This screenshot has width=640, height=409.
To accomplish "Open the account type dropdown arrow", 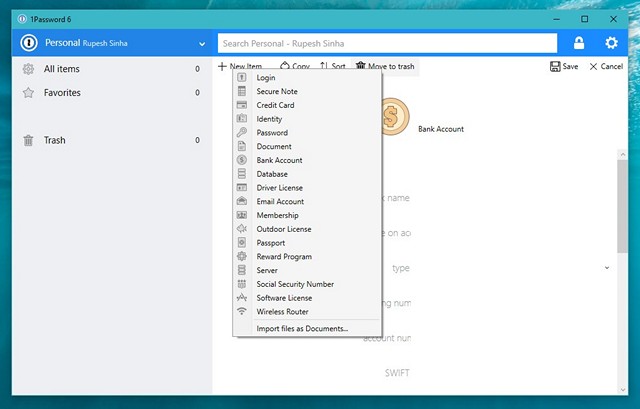I will click(607, 268).
